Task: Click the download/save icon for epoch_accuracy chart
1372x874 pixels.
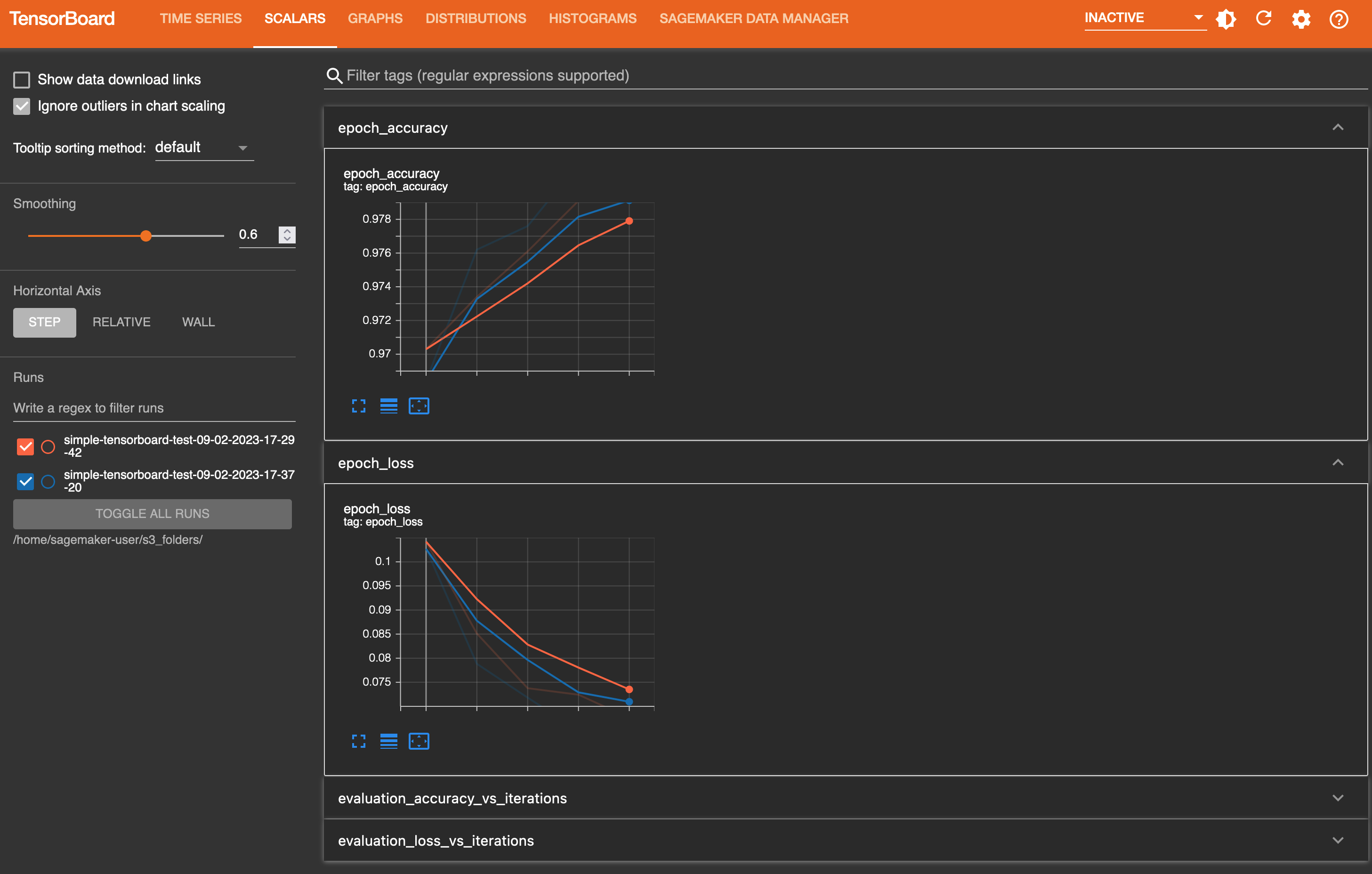Action: click(x=389, y=406)
